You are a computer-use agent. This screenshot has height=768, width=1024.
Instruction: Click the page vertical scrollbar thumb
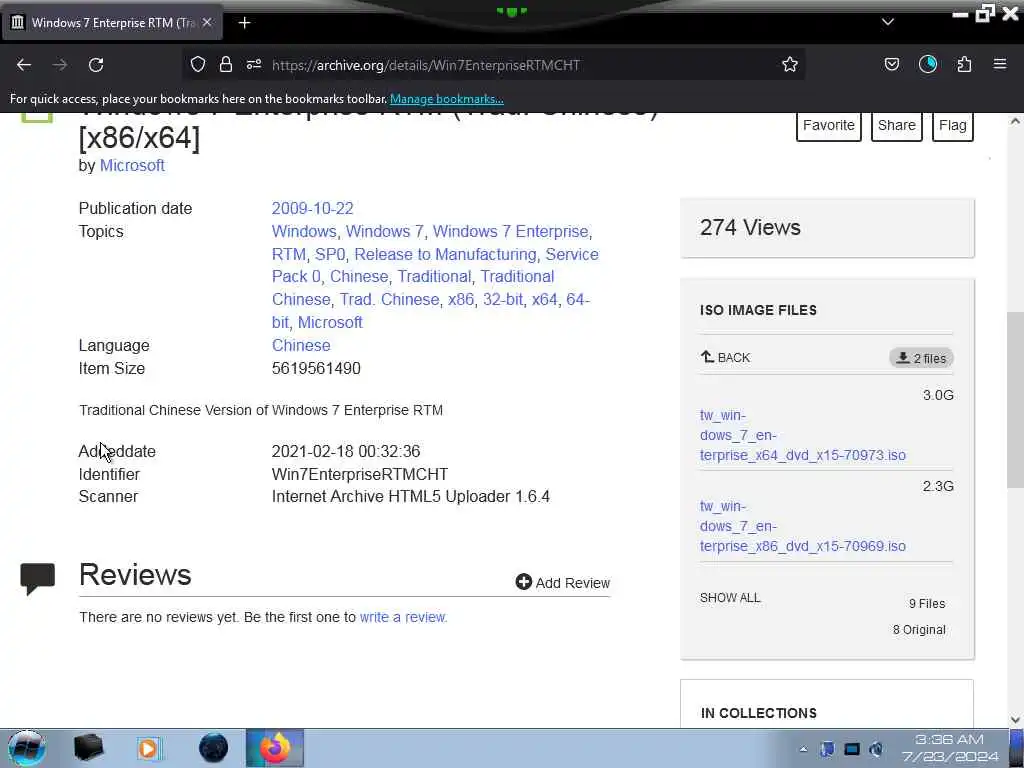(1015, 400)
